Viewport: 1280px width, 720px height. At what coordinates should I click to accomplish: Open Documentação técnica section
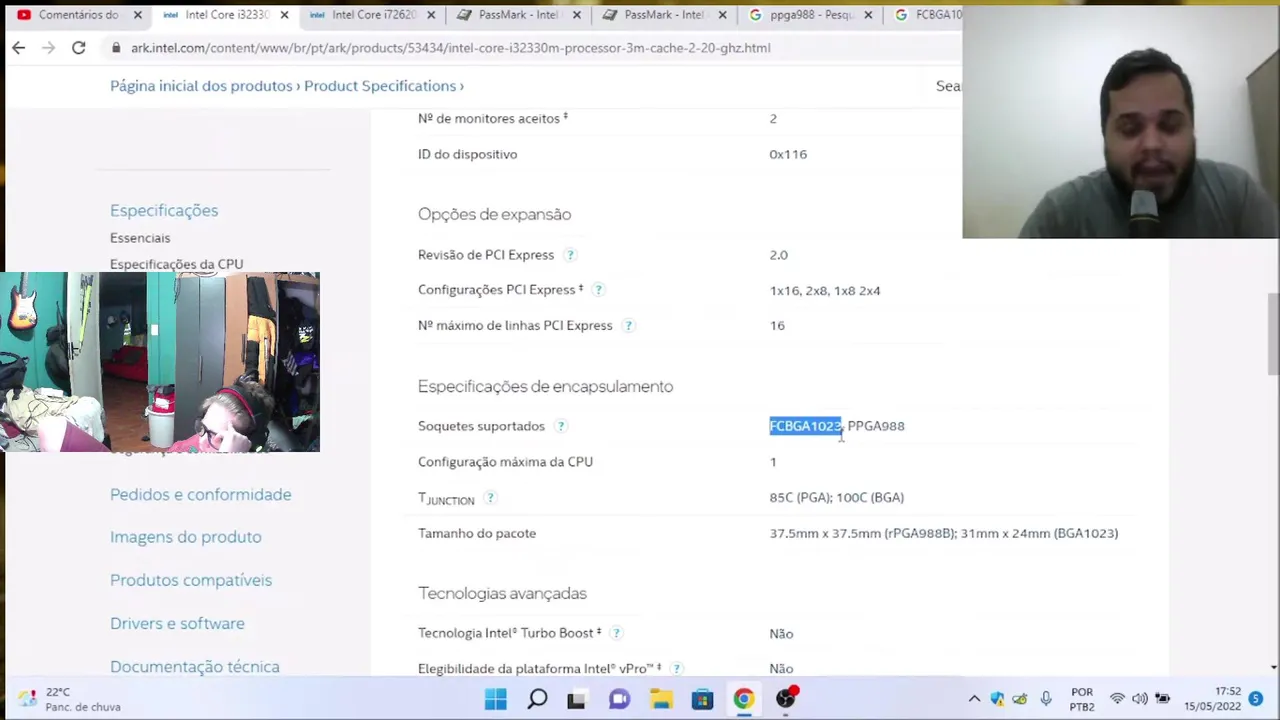tap(195, 666)
